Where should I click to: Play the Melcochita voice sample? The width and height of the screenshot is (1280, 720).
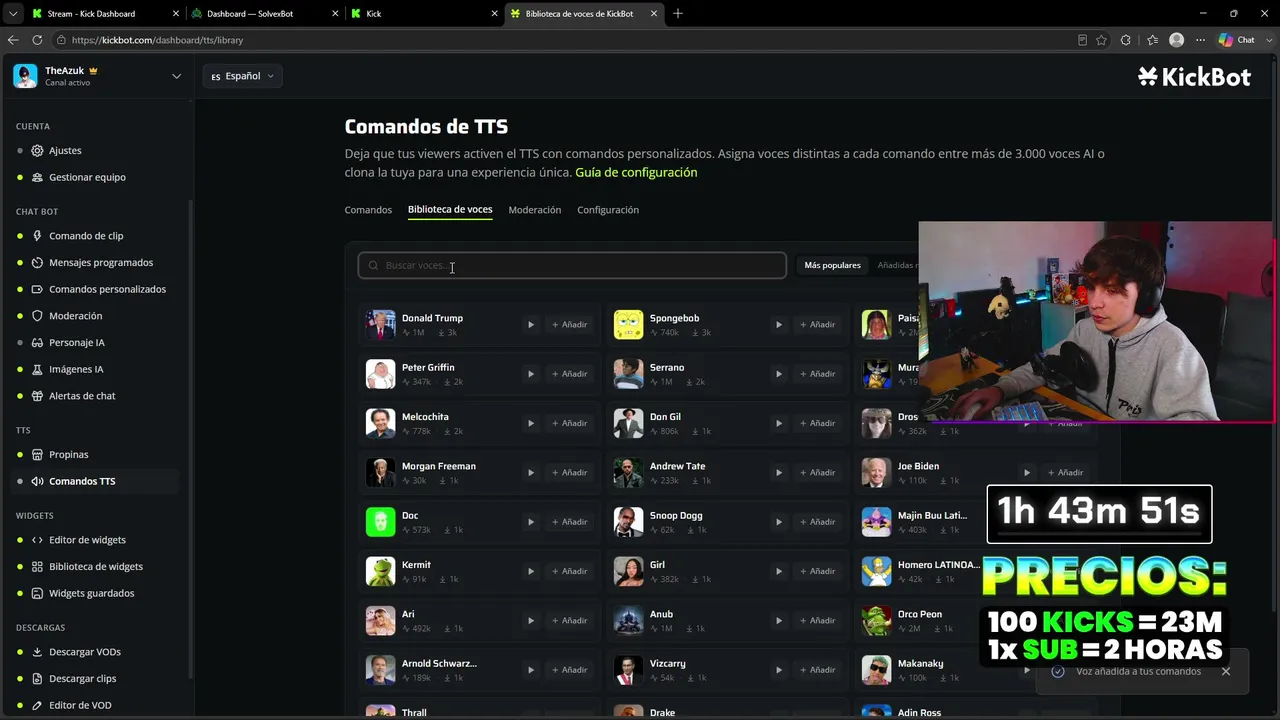pyautogui.click(x=531, y=423)
